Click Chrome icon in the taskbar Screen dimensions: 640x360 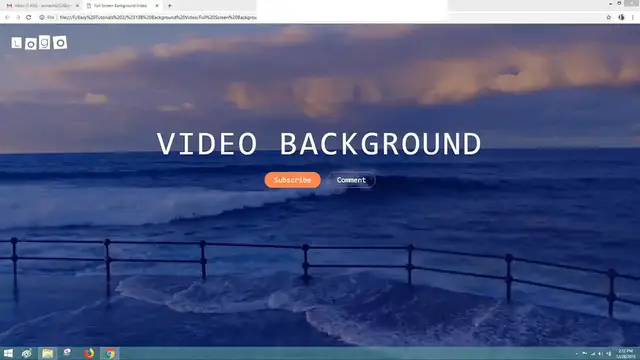coord(110,353)
